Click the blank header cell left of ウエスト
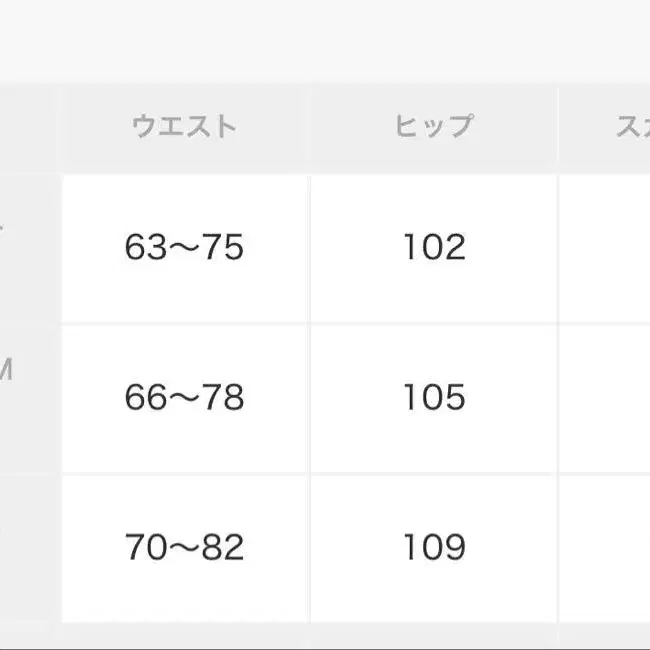The height and width of the screenshot is (650, 650). click(28, 126)
